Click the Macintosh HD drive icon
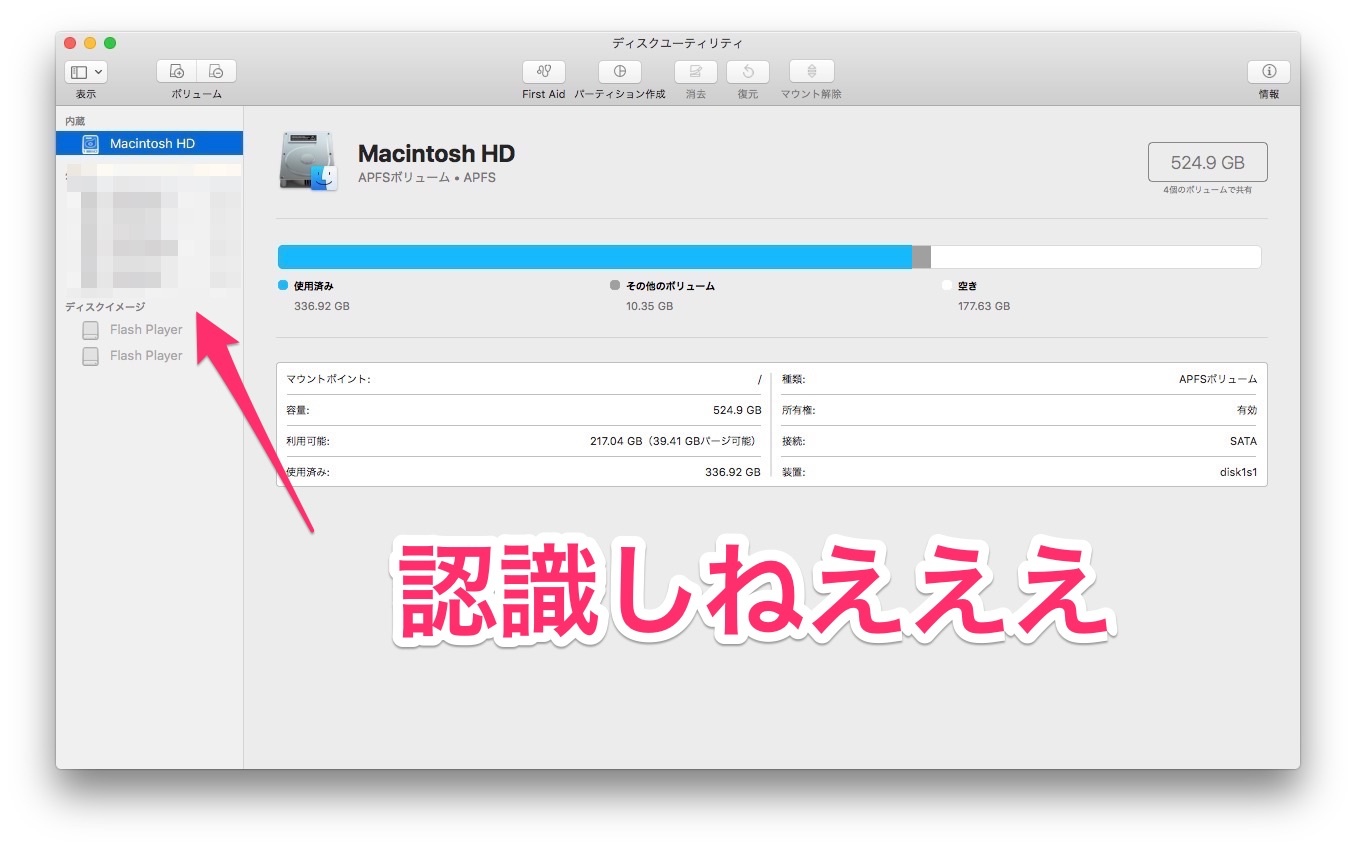The image size is (1356, 849). click(x=308, y=162)
